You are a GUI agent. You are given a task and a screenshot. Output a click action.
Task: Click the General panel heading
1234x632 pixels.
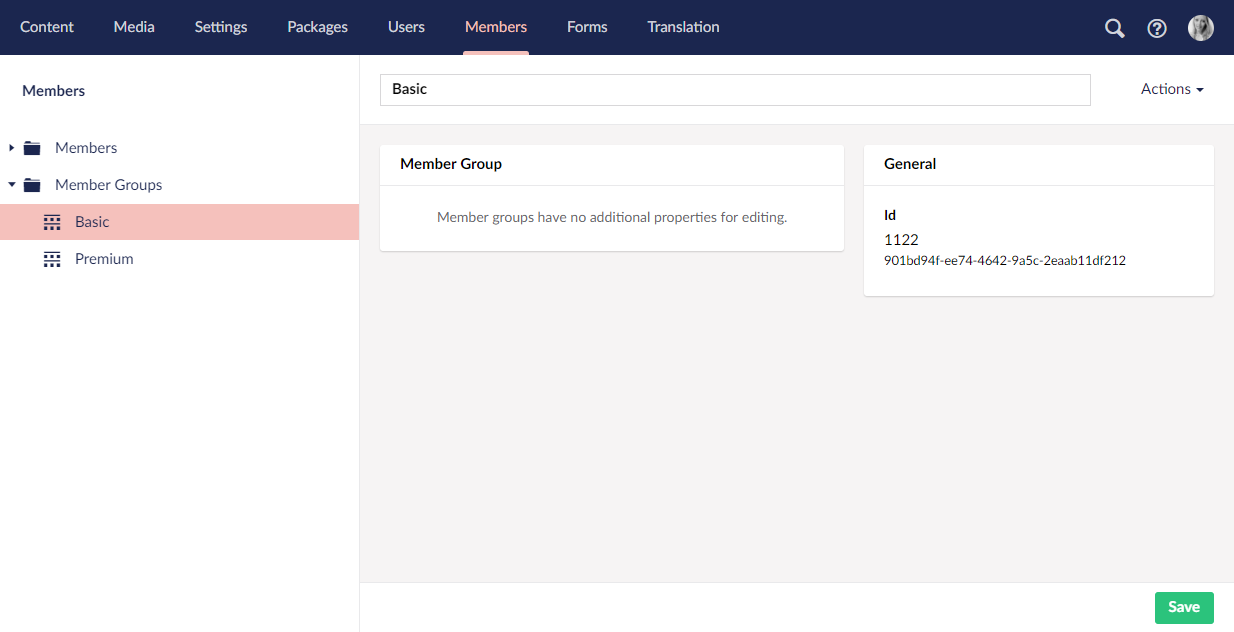click(910, 164)
